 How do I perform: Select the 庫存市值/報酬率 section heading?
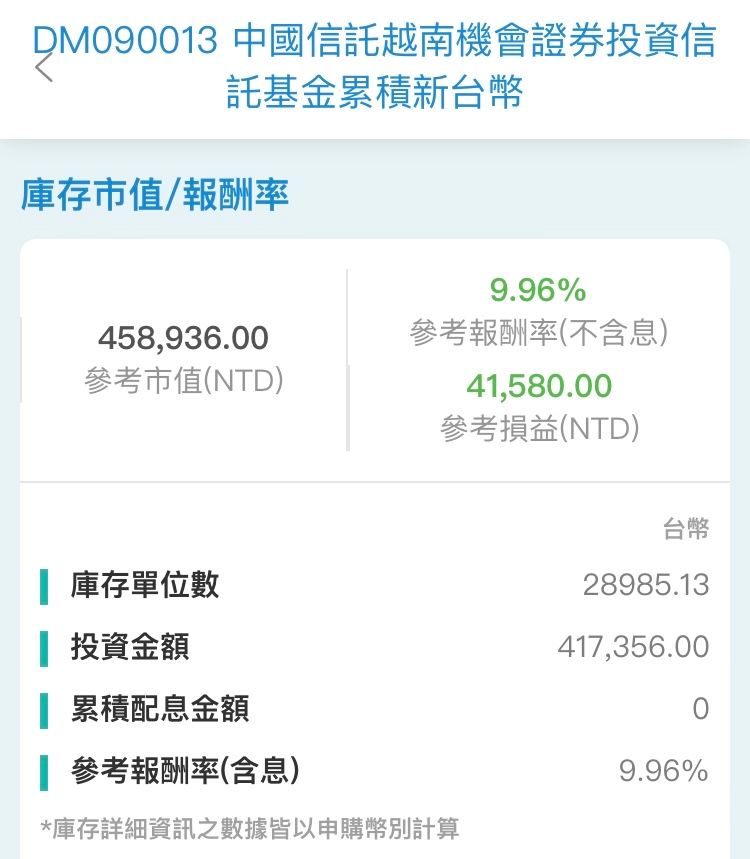tap(155, 195)
